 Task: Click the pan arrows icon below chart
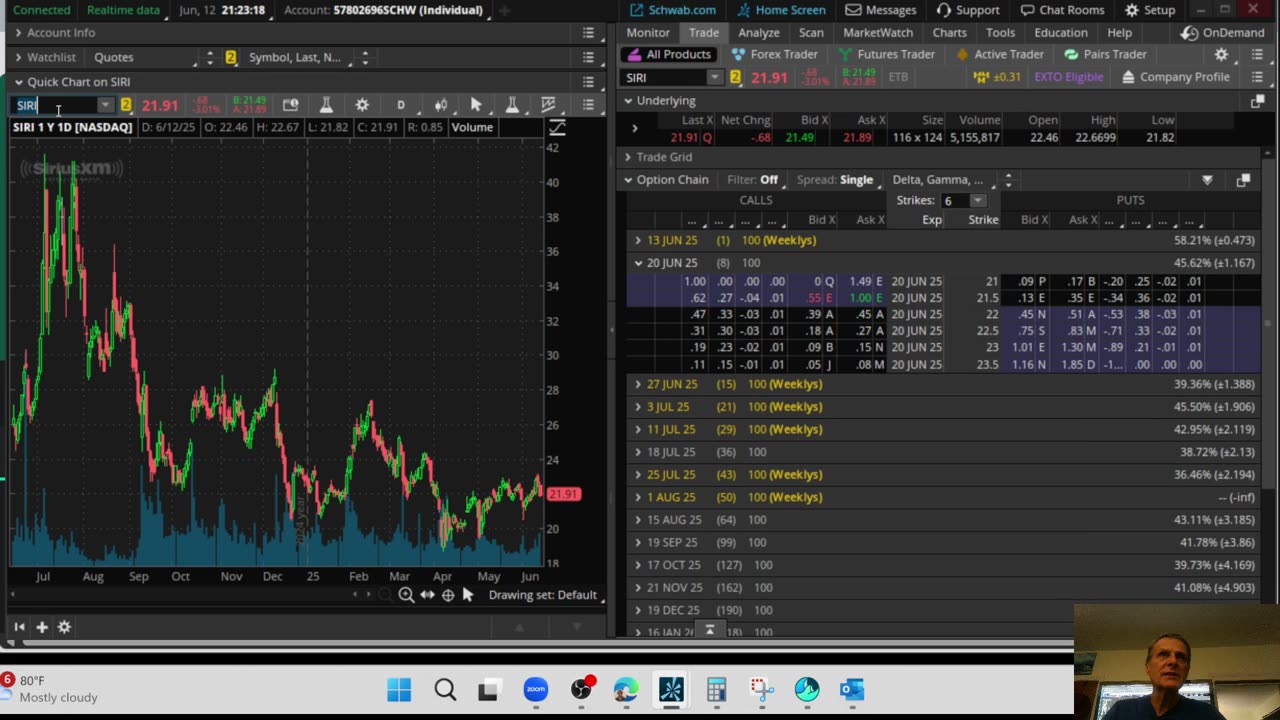(427, 595)
